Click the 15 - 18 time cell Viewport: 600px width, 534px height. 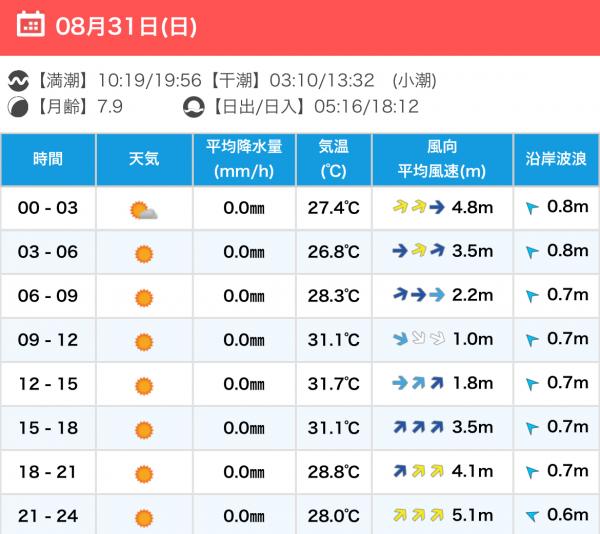click(48, 428)
